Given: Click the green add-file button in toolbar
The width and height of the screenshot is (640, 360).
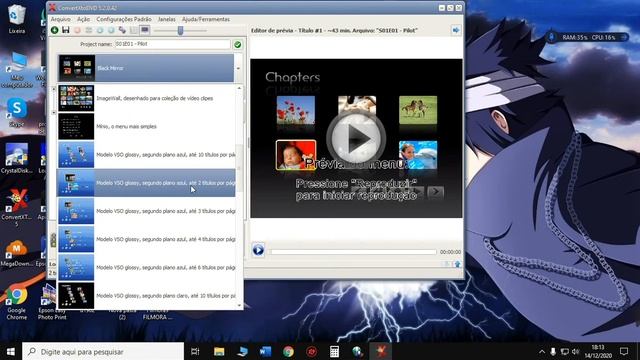Looking at the screenshot, I should [54, 30].
